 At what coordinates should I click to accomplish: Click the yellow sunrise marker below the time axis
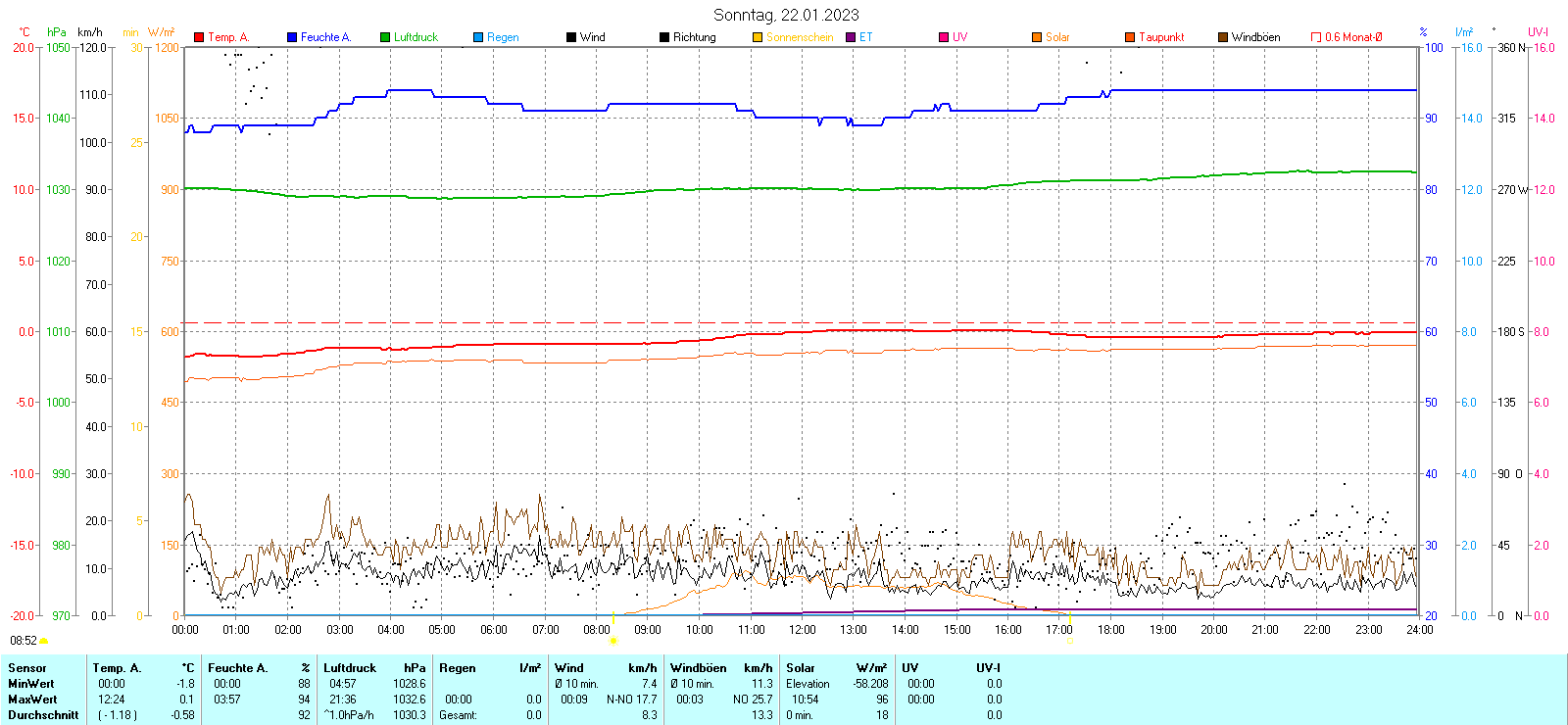point(613,641)
